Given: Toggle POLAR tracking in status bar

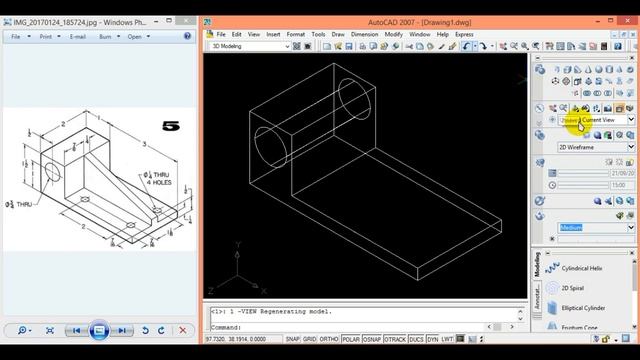Looking at the screenshot, I should [x=351, y=339].
